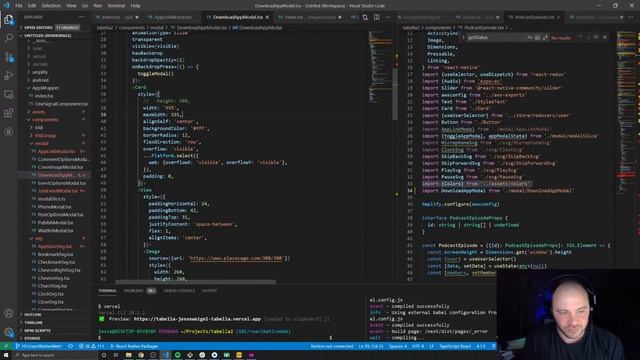The height and width of the screenshot is (360, 640).
Task: Open BookmarkSvg.tsx in the Explorer
Action: pos(56,254)
